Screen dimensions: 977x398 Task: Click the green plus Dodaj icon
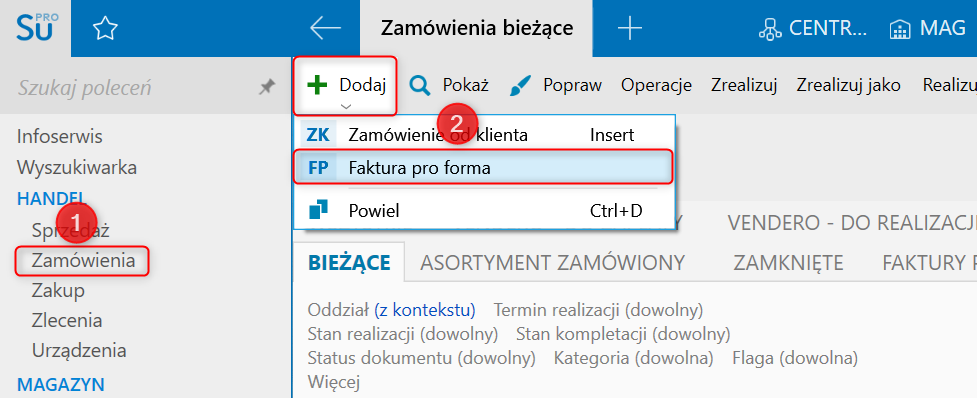coord(318,85)
